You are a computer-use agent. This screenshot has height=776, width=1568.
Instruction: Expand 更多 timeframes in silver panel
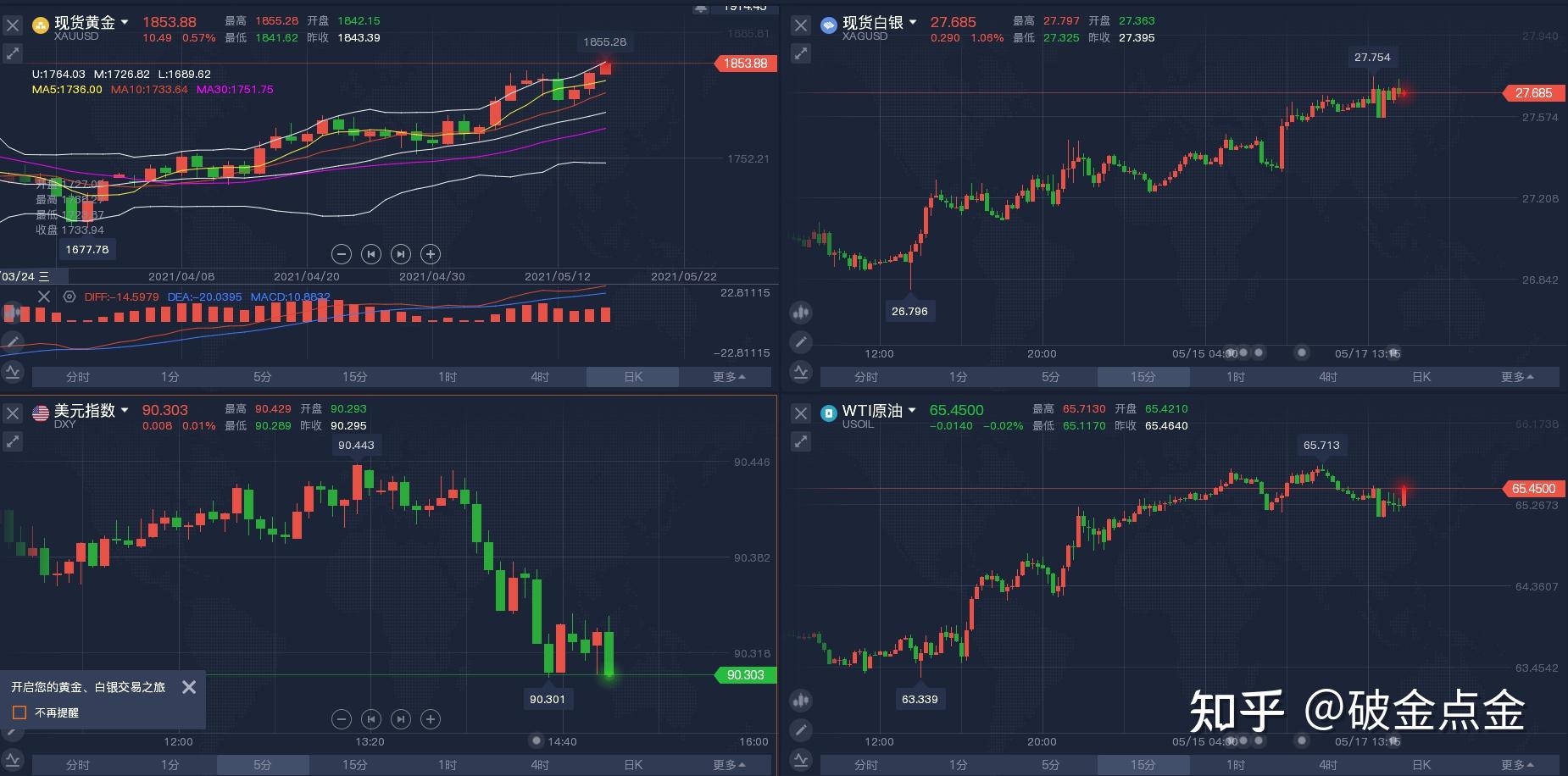pos(1517,377)
